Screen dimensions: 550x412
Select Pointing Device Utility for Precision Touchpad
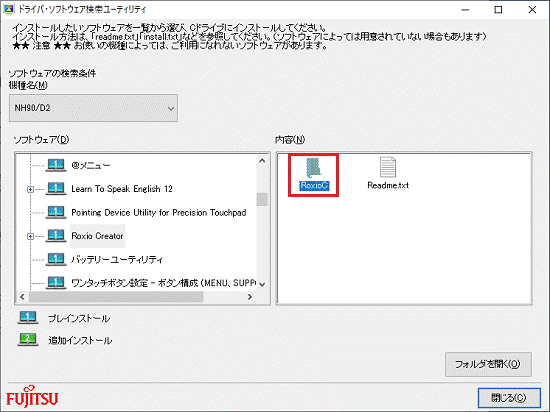point(159,212)
